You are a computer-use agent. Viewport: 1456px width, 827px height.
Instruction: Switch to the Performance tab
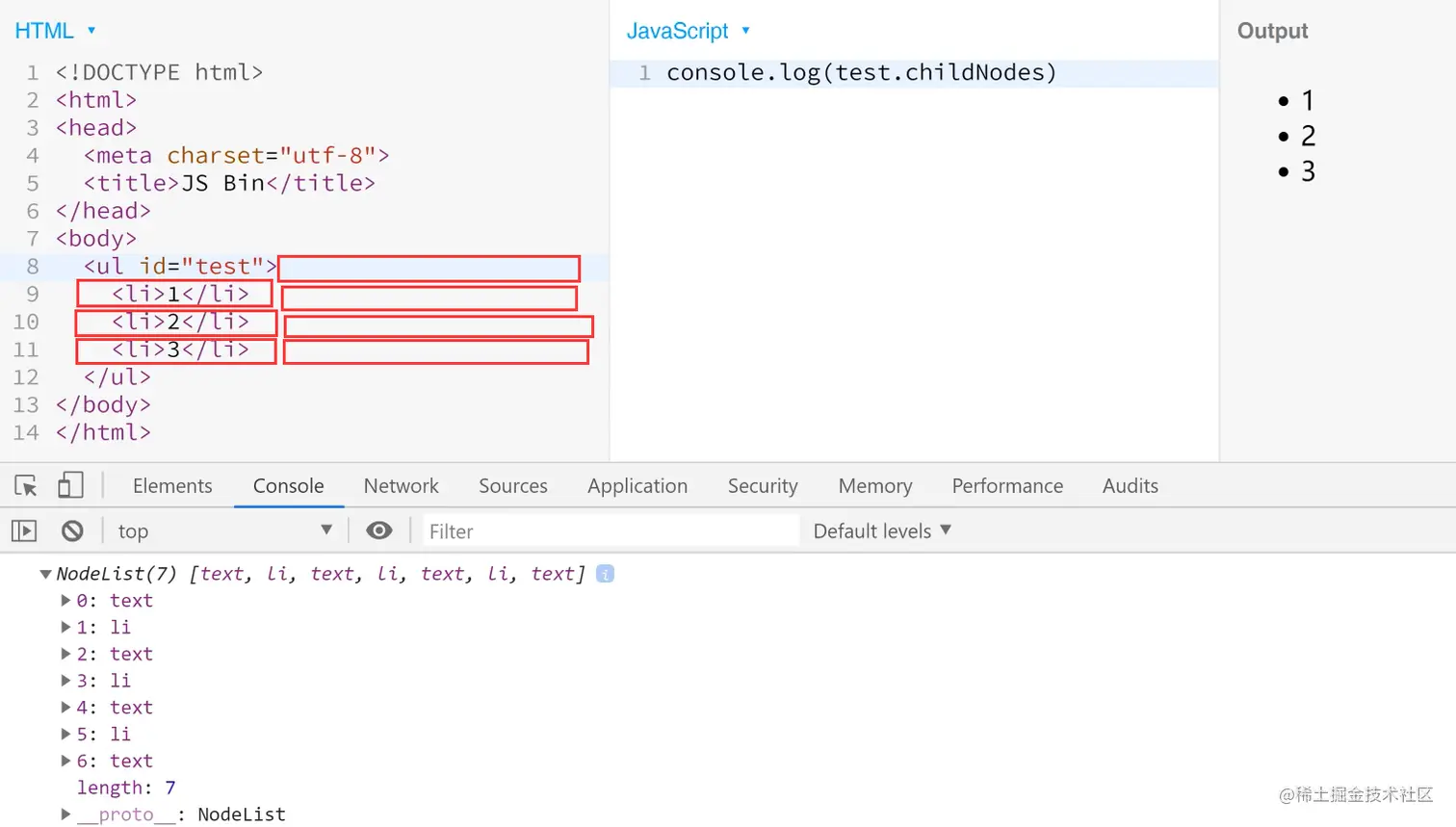tap(1007, 485)
